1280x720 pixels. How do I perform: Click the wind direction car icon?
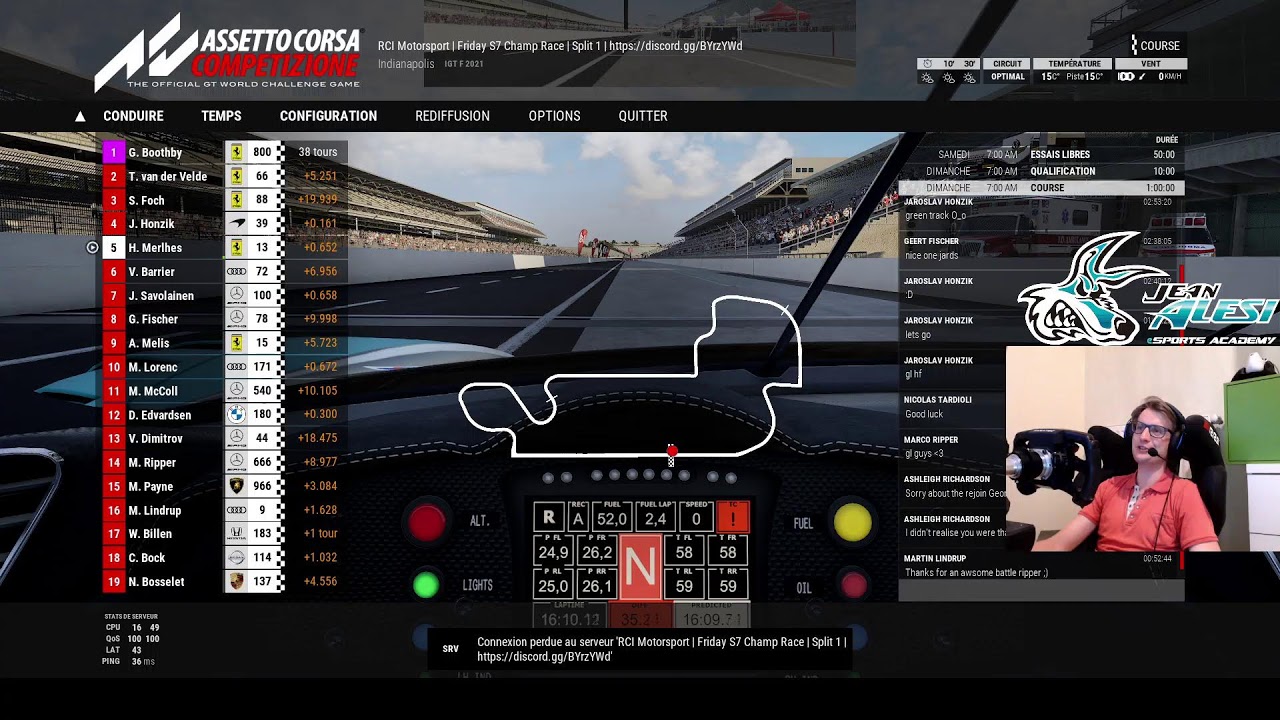pyautogui.click(x=1126, y=77)
